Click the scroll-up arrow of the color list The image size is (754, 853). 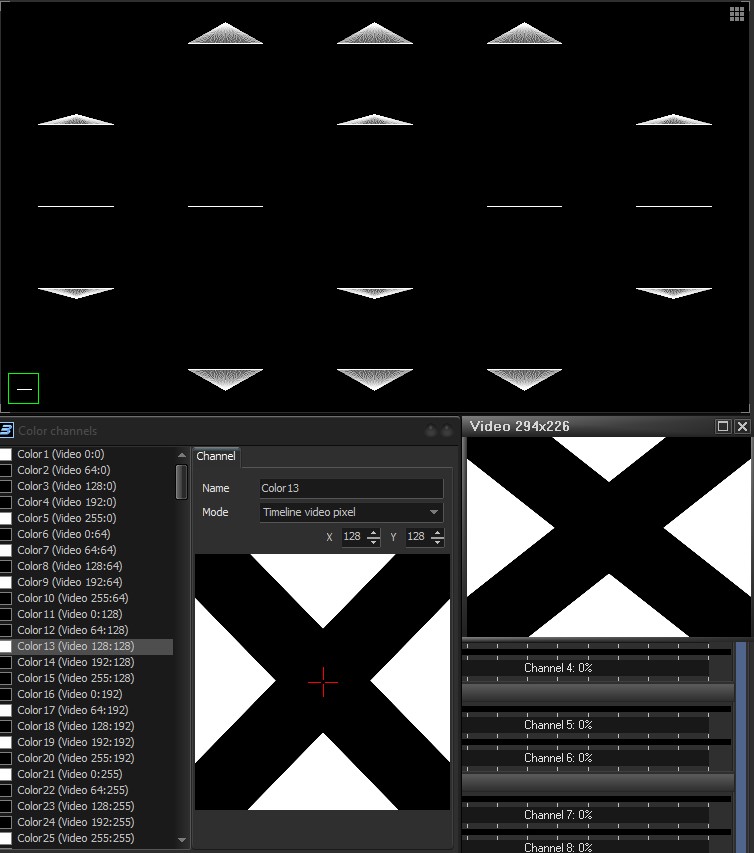[182, 455]
